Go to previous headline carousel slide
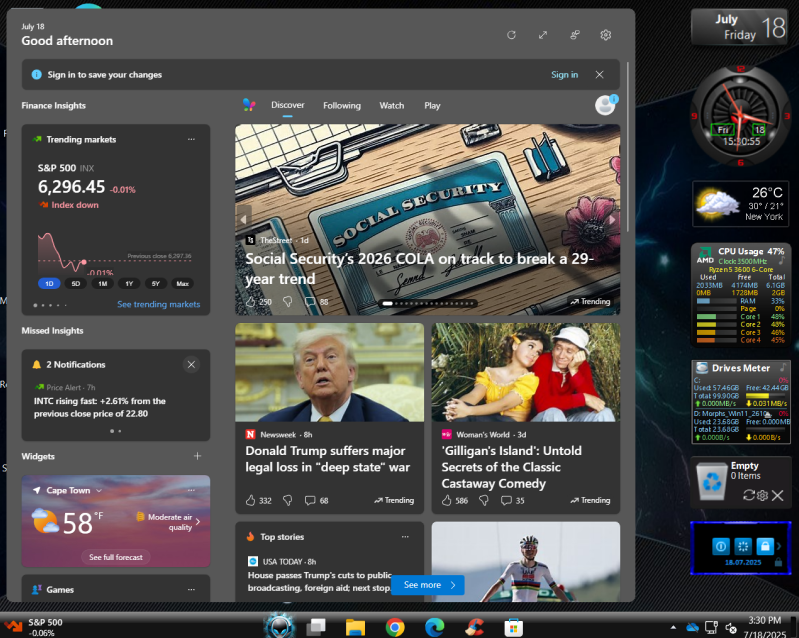Image resolution: width=799 pixels, height=638 pixels. pyautogui.click(x=244, y=219)
